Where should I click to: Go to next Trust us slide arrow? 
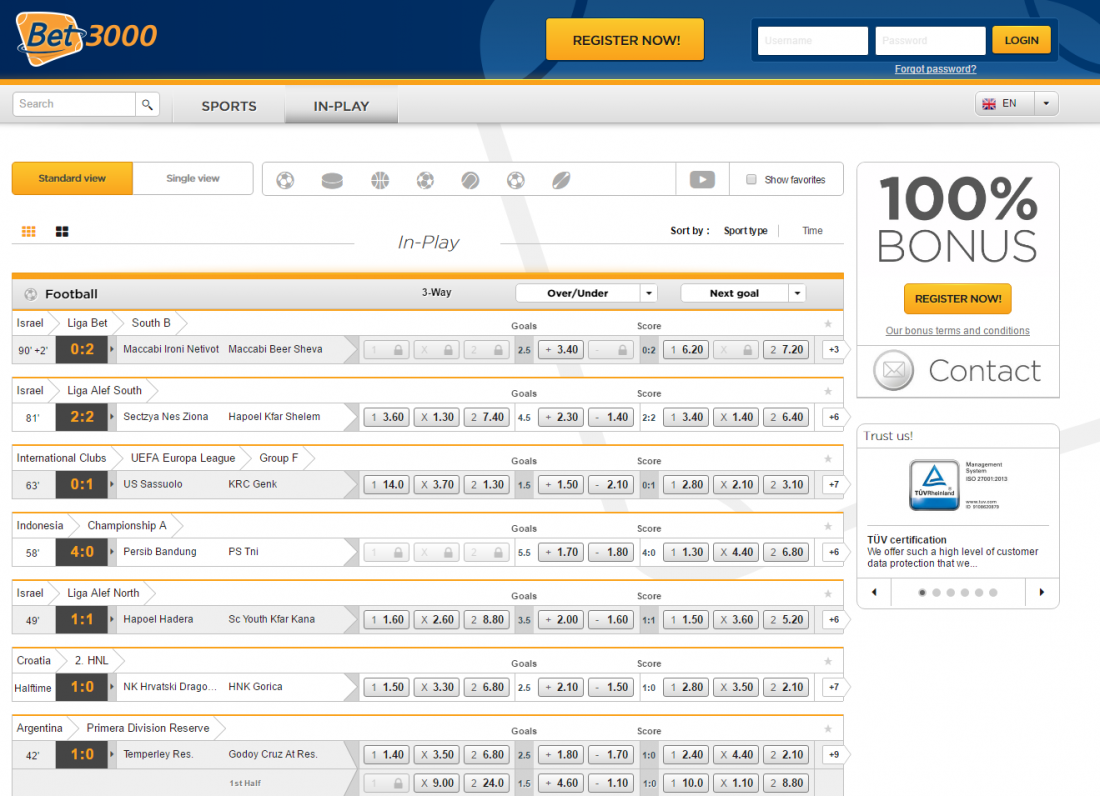tap(1042, 592)
